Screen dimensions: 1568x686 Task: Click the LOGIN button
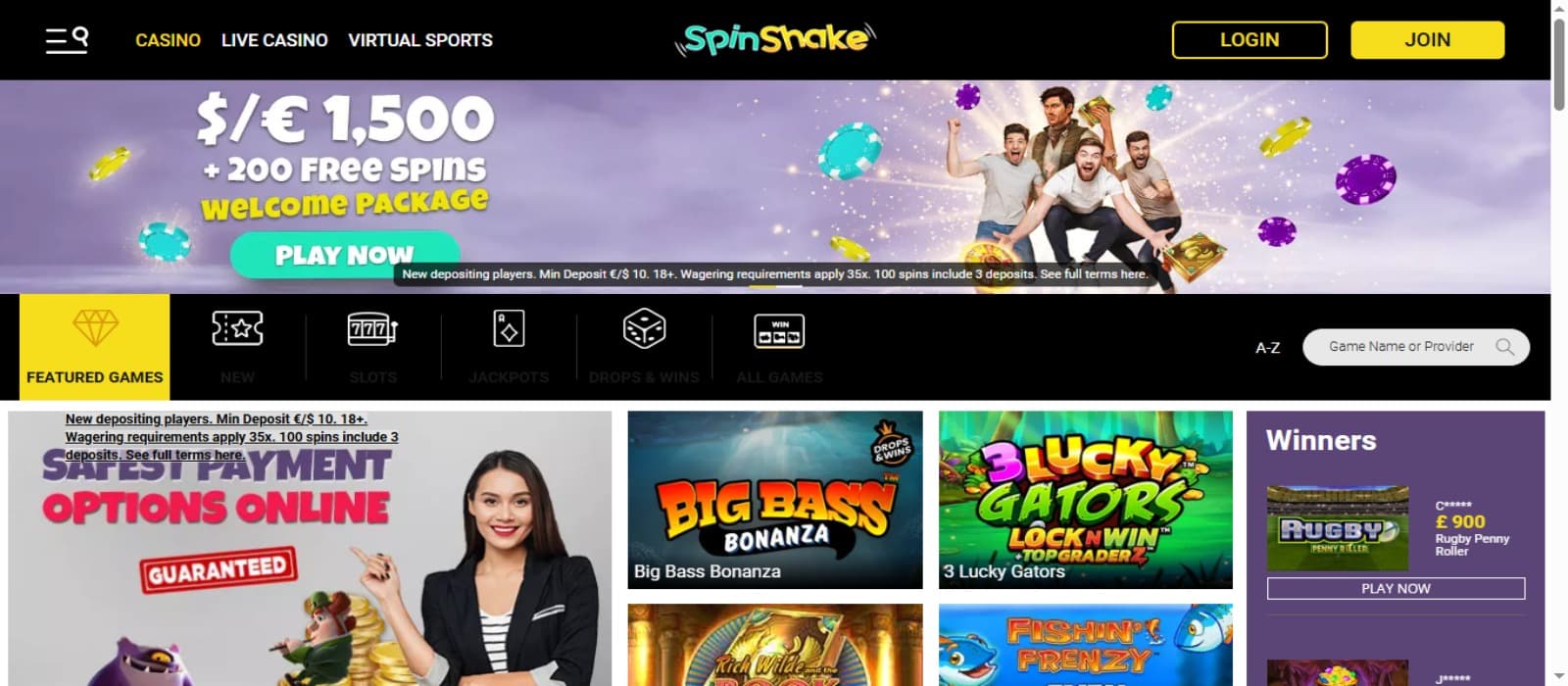coord(1249,40)
